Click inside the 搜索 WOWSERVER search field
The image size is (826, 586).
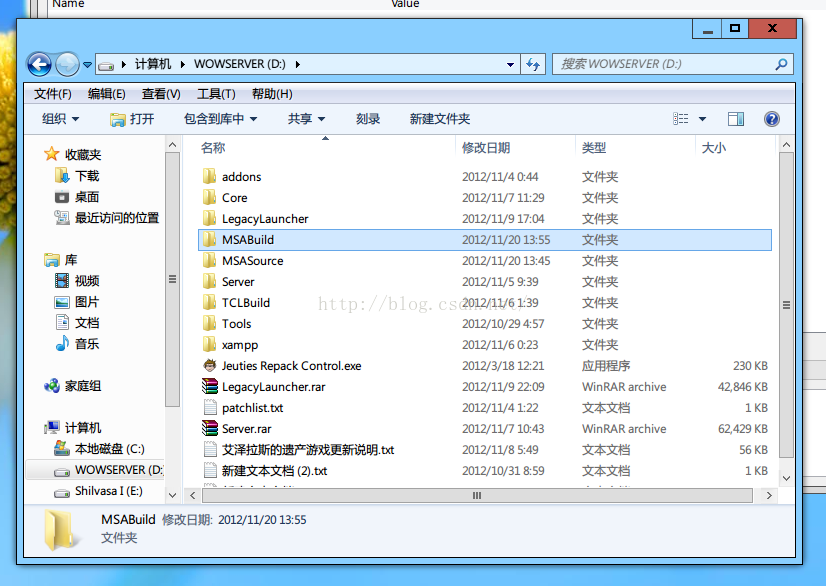pyautogui.click(x=664, y=64)
